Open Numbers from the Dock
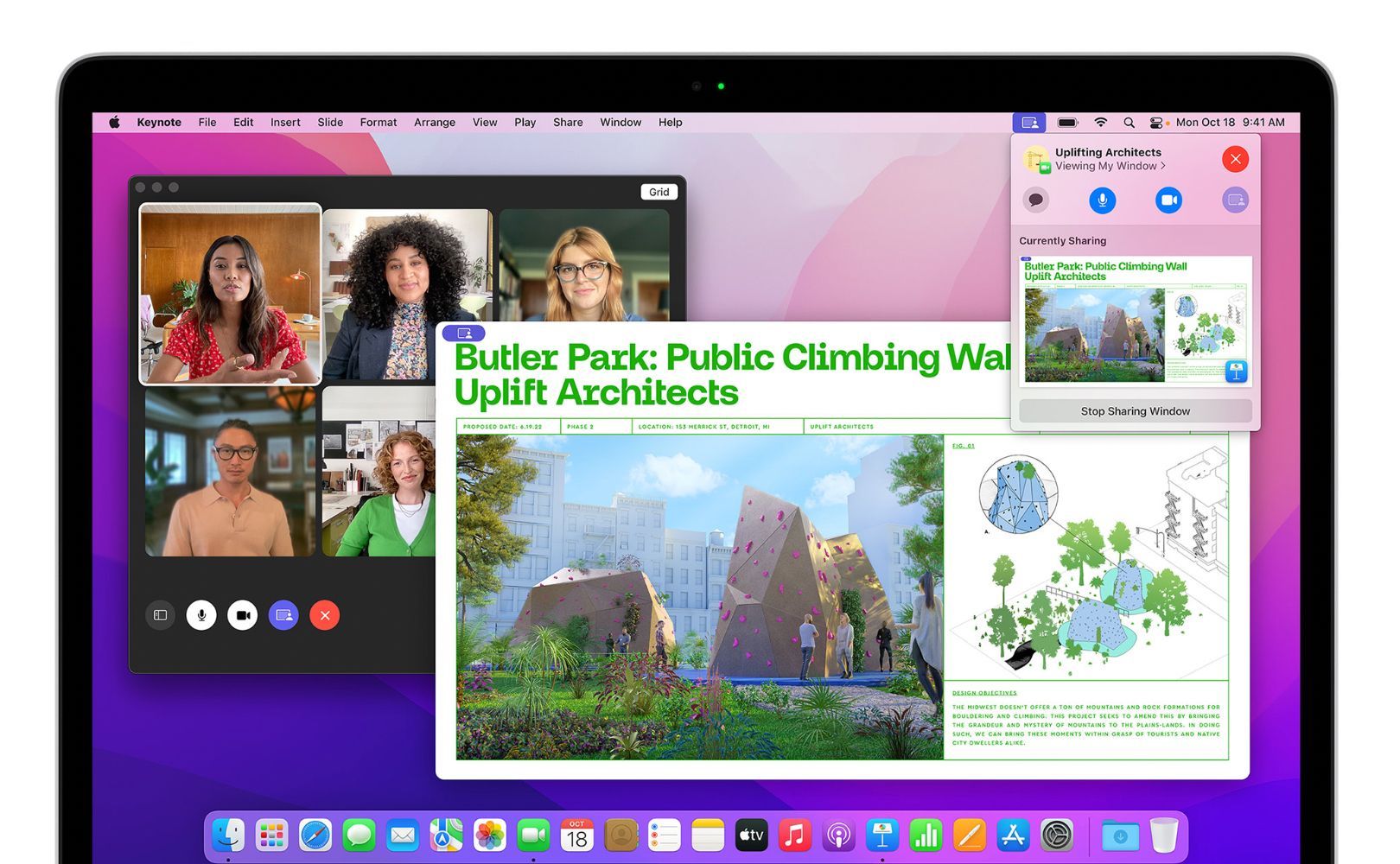The height and width of the screenshot is (864, 1400). pyautogui.click(x=926, y=835)
